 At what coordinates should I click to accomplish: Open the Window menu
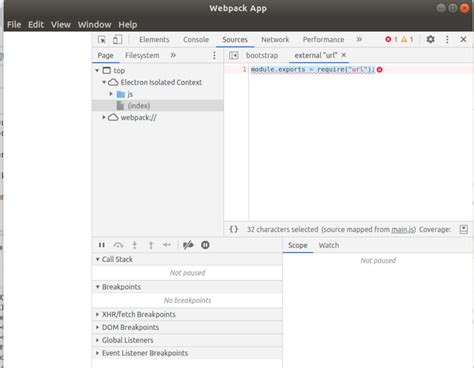[94, 25]
